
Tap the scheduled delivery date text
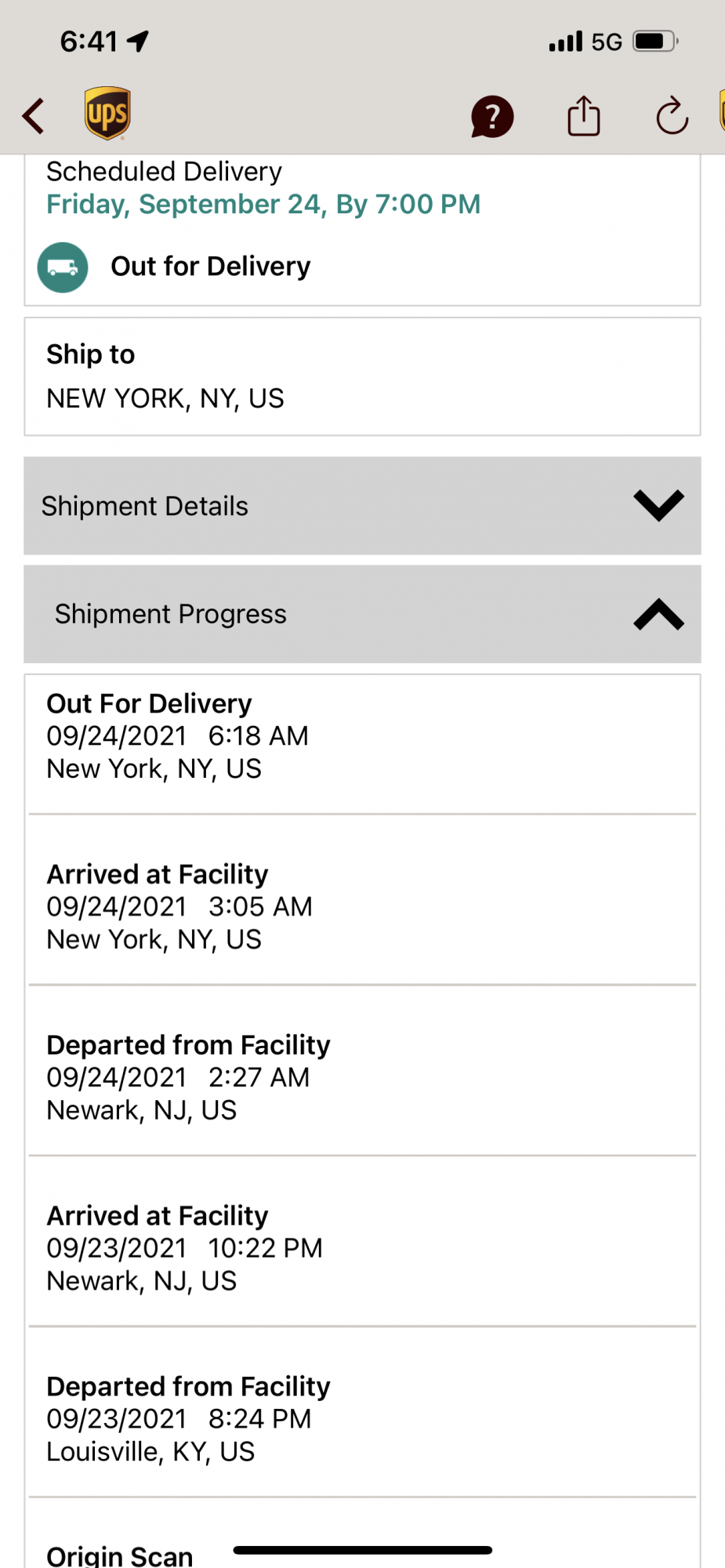[263, 205]
